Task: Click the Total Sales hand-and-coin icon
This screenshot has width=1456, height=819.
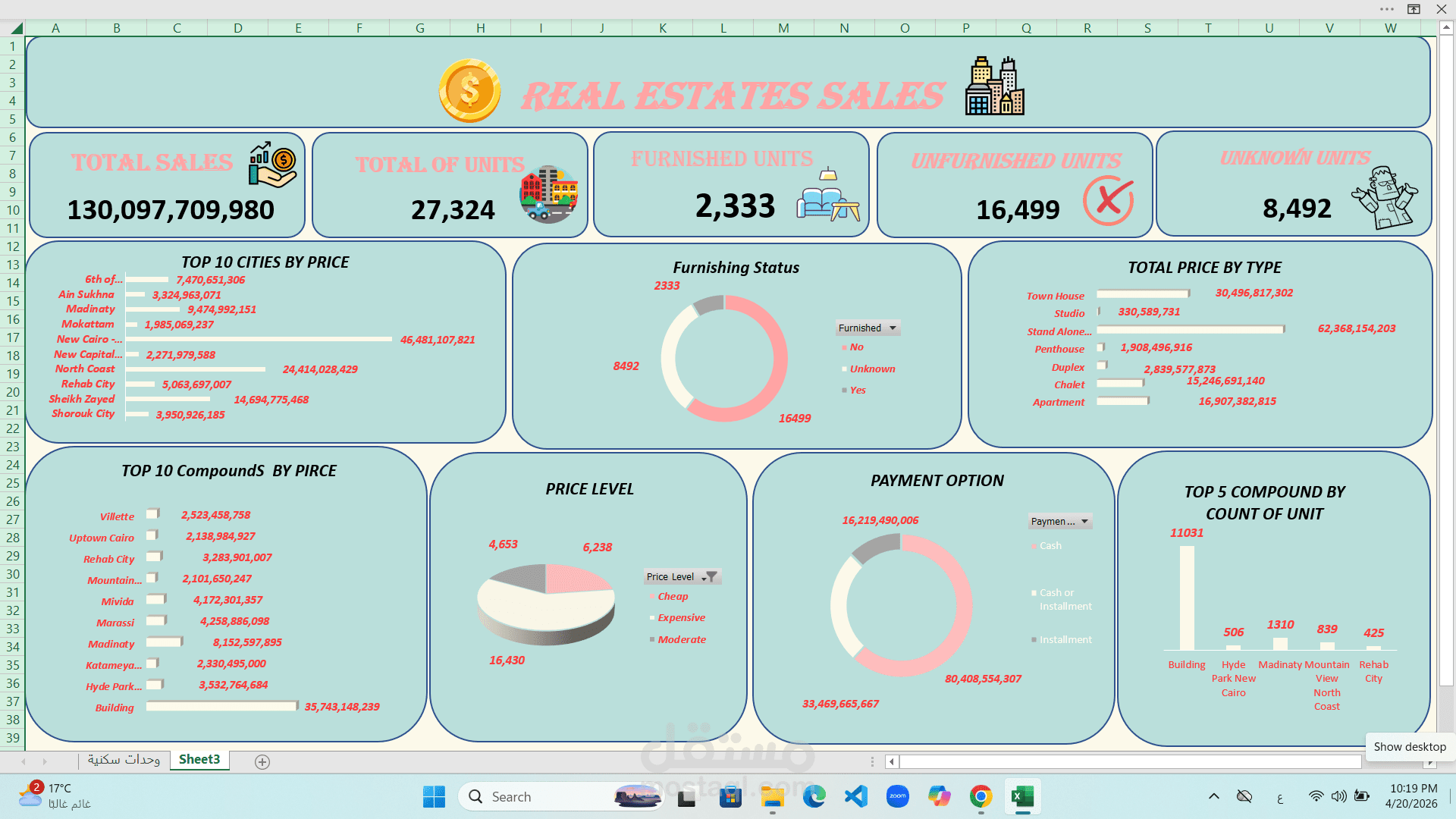Action: [x=271, y=165]
